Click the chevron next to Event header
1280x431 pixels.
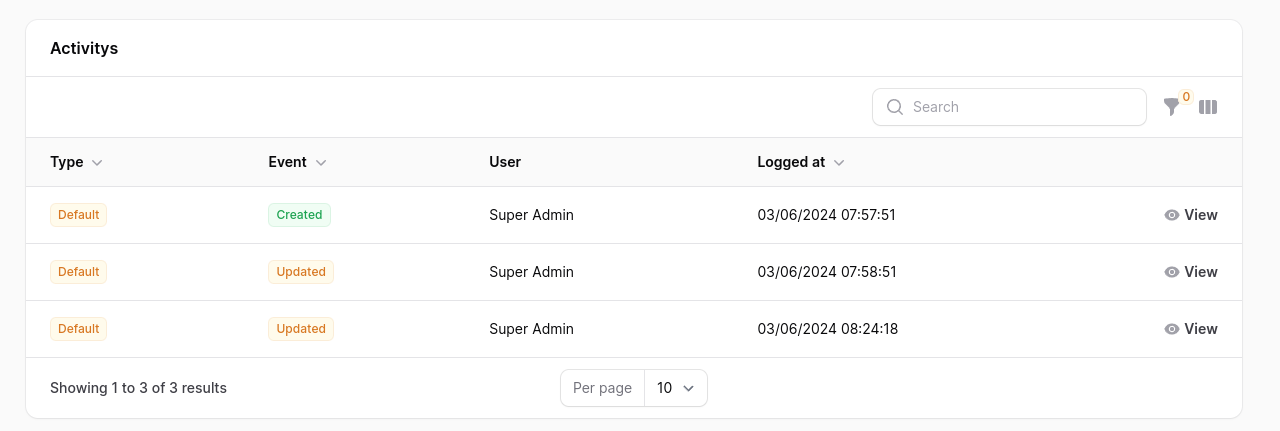tap(321, 163)
